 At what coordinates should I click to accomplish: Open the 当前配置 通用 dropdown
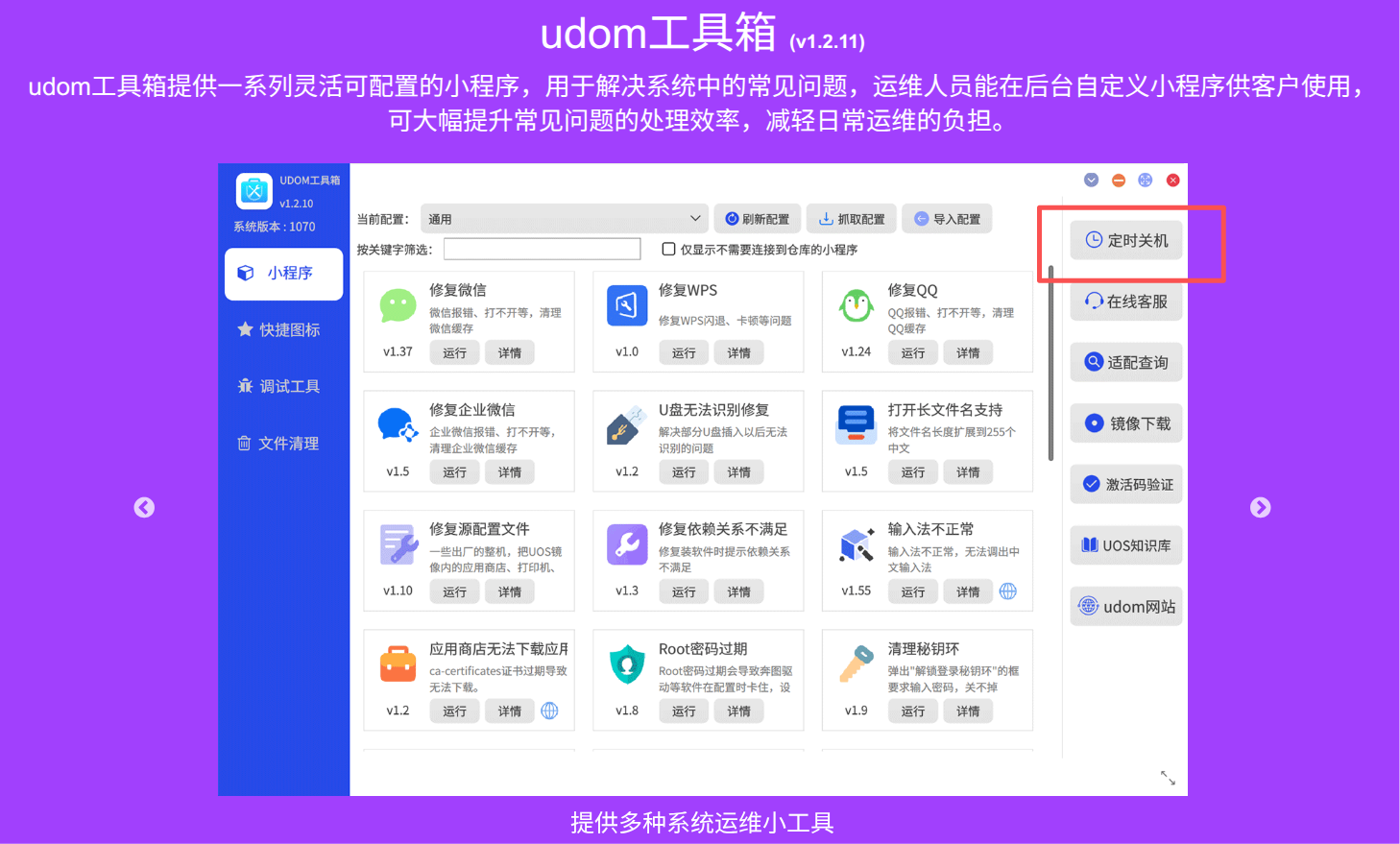pos(565,219)
